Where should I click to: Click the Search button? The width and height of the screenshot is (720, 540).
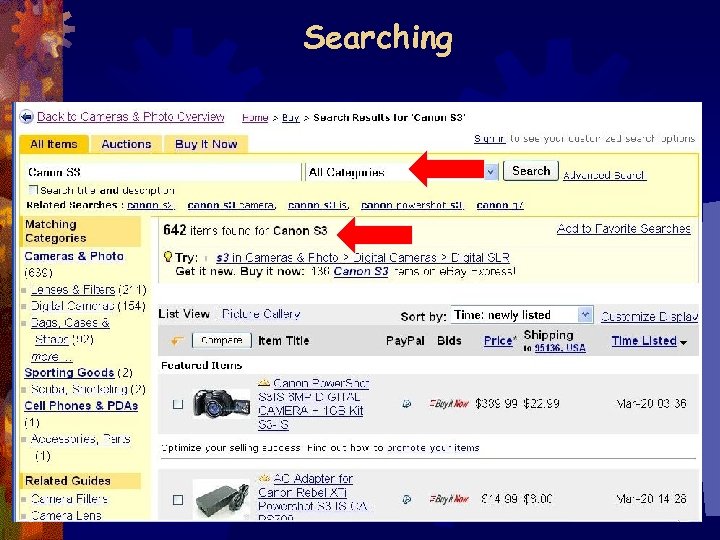pyautogui.click(x=531, y=171)
